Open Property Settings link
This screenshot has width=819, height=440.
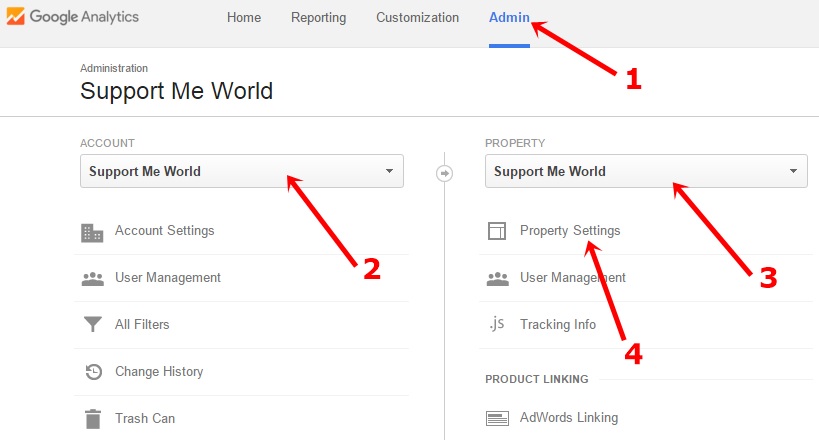pos(570,230)
